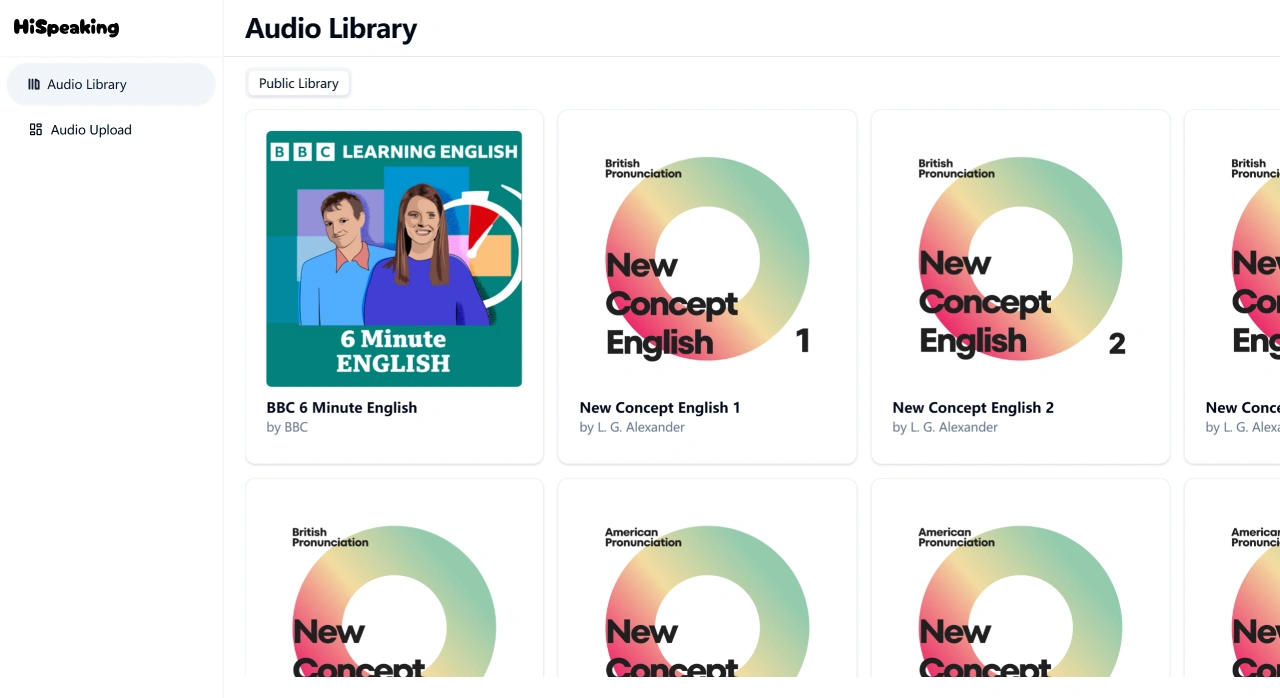Open the first American Pronunciation cover in second row

707,588
